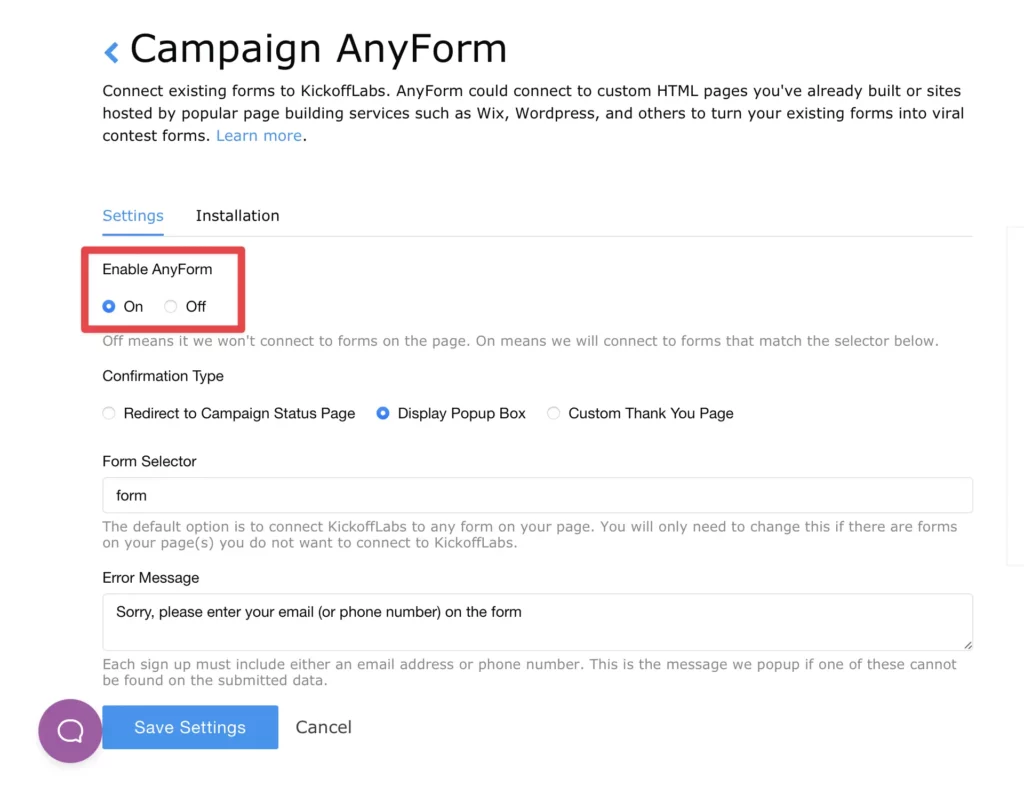The height and width of the screenshot is (794, 1024).
Task: Choose Custom Thank You Page option
Action: [553, 413]
